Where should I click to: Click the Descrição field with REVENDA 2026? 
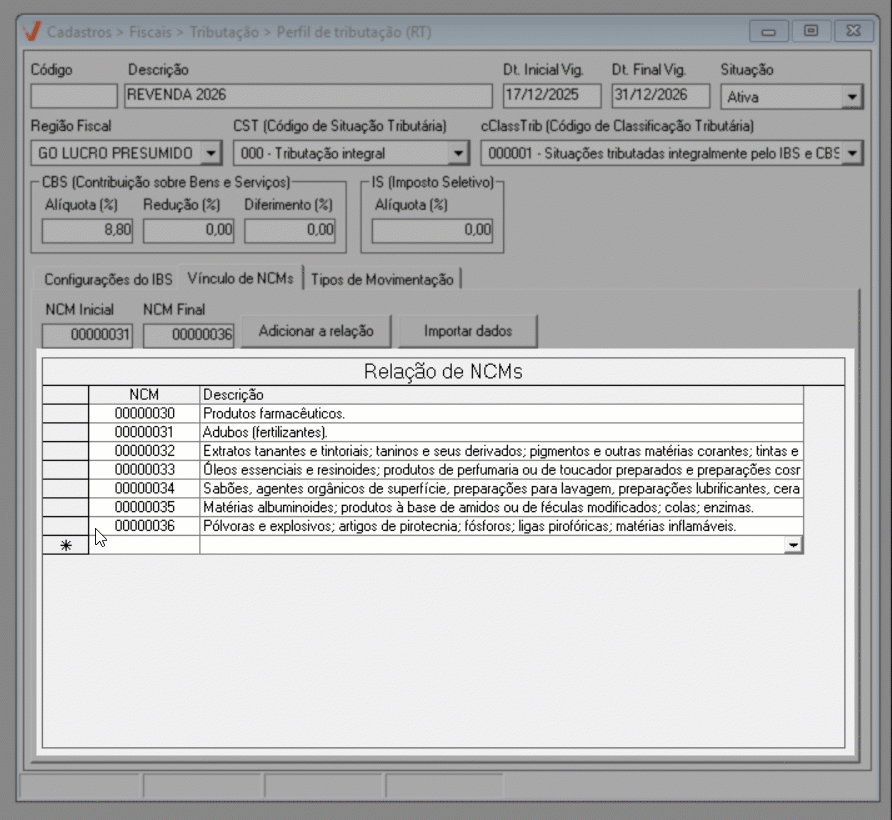(x=308, y=96)
